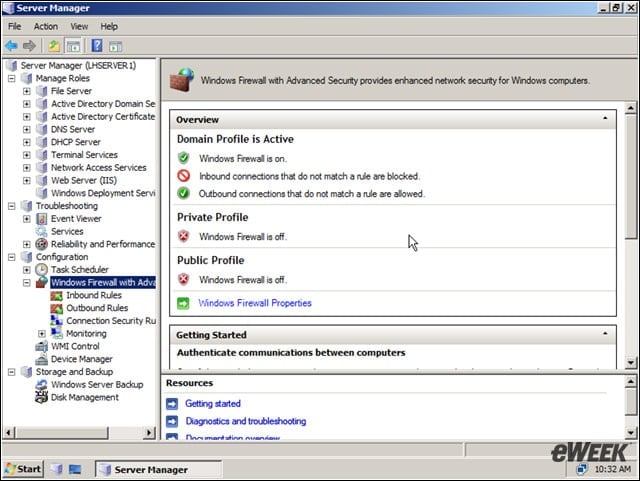
Task: Click the main pane scroll down arrow
Action: [x=631, y=363]
